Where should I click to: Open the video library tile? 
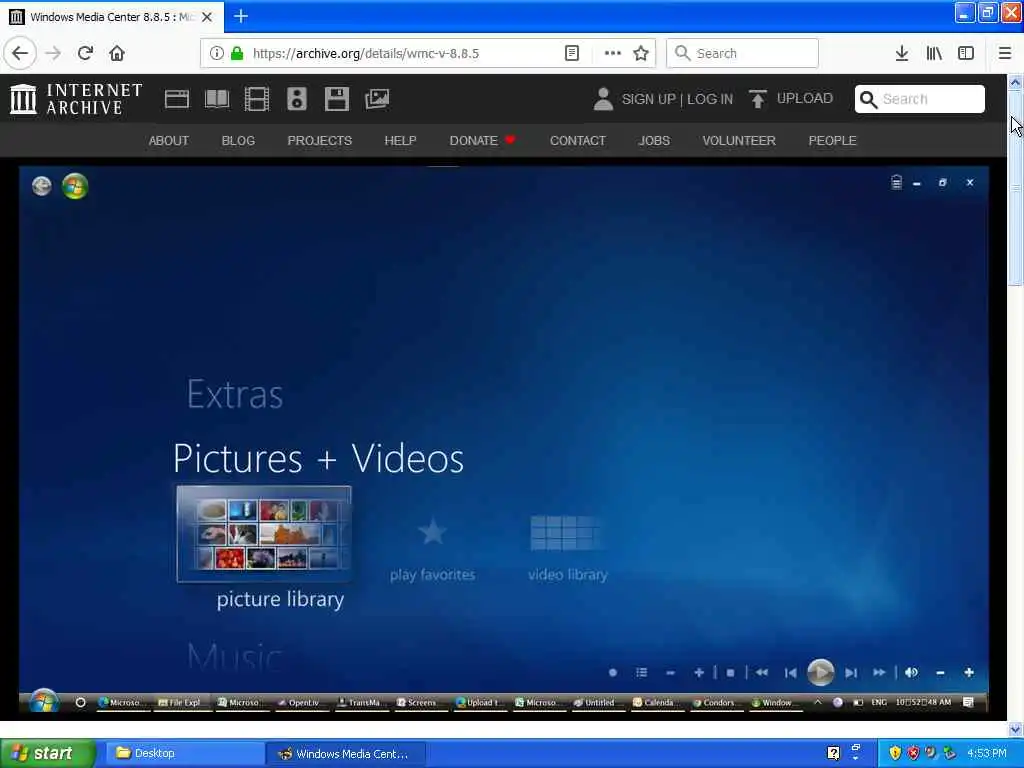568,548
